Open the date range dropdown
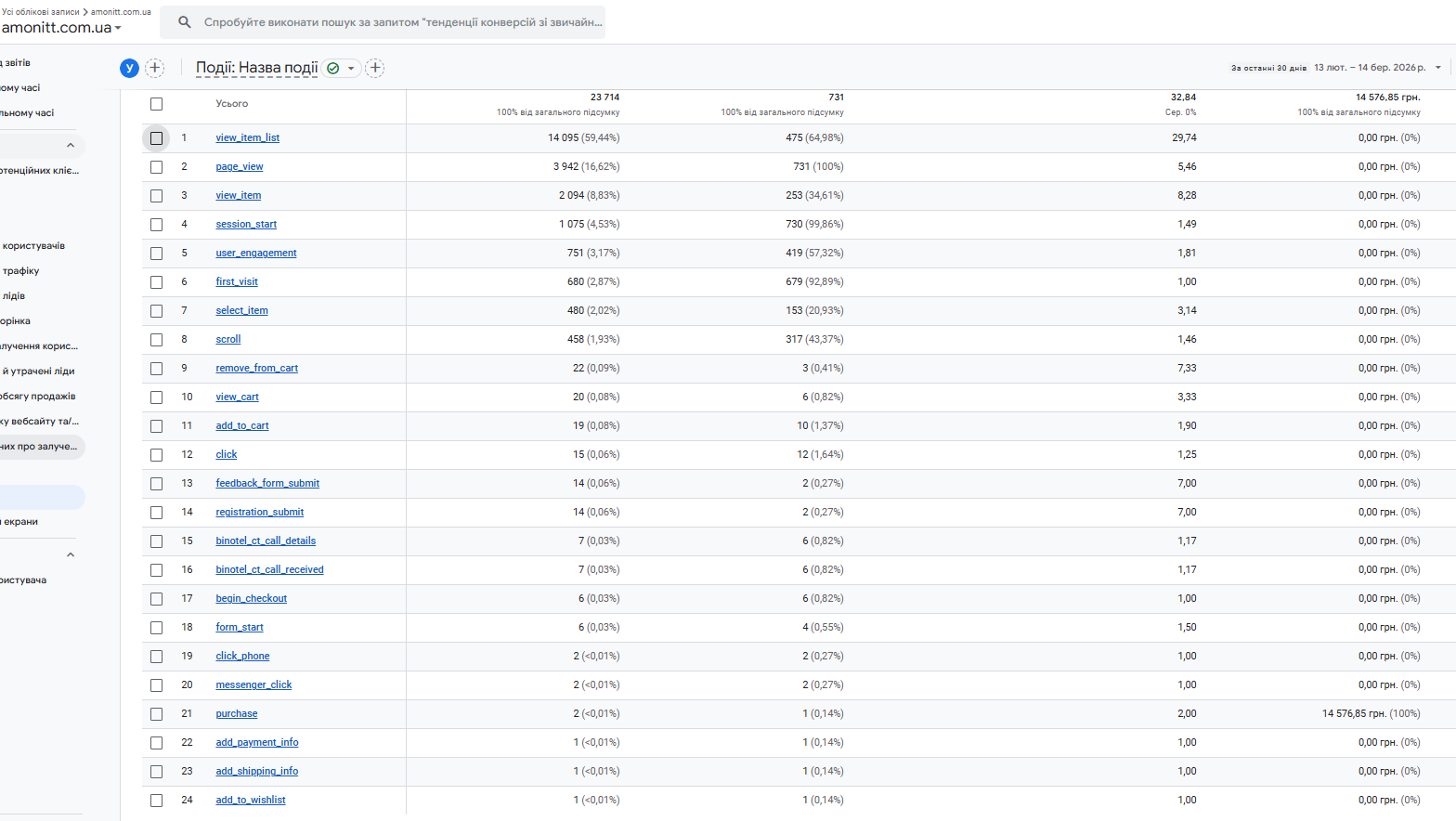This screenshot has width=1456, height=821. tap(1437, 68)
